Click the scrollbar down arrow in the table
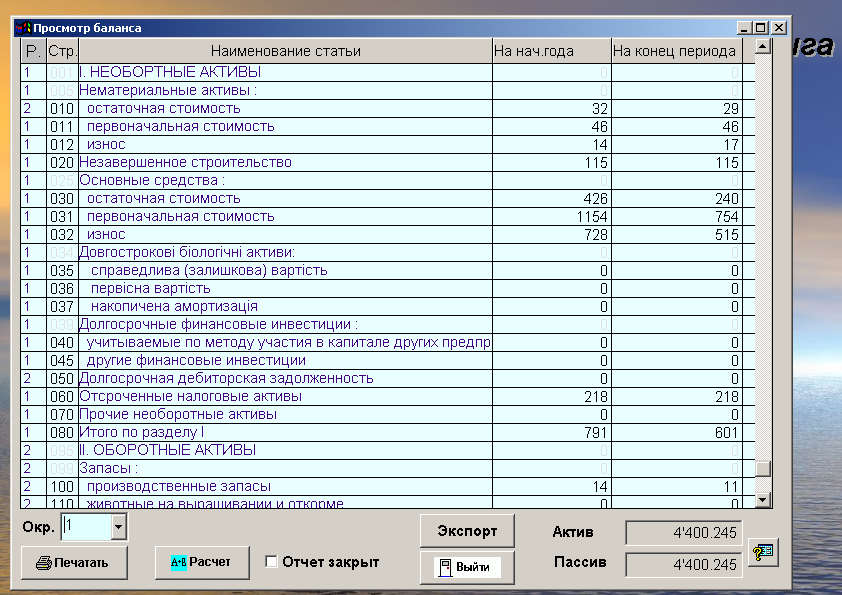Image resolution: width=842 pixels, height=595 pixels. (763, 500)
